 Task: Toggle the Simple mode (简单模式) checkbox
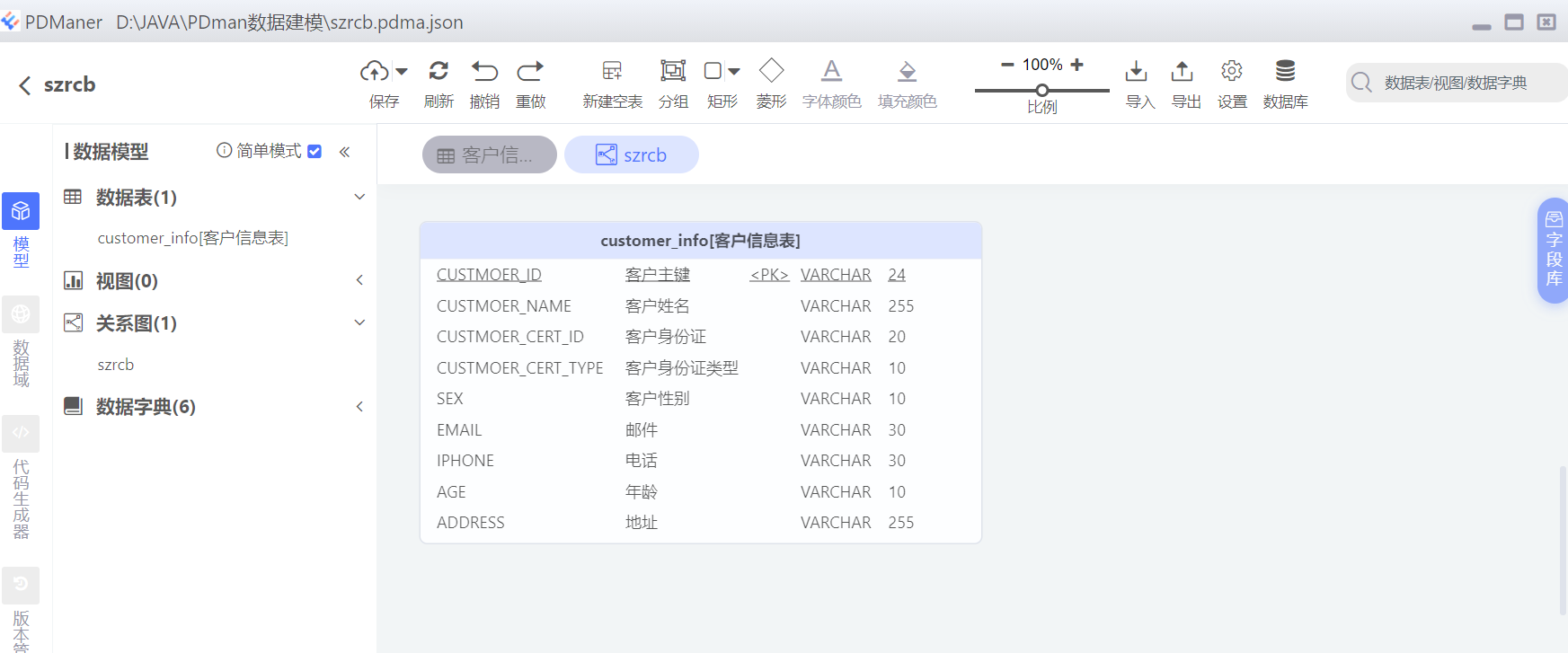coord(314,151)
